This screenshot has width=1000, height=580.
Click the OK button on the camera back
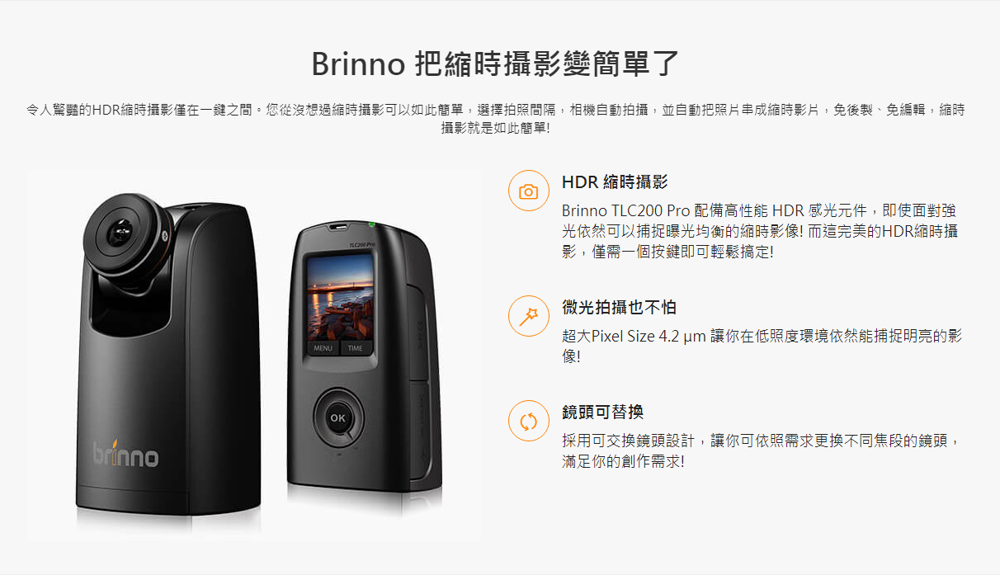338,418
